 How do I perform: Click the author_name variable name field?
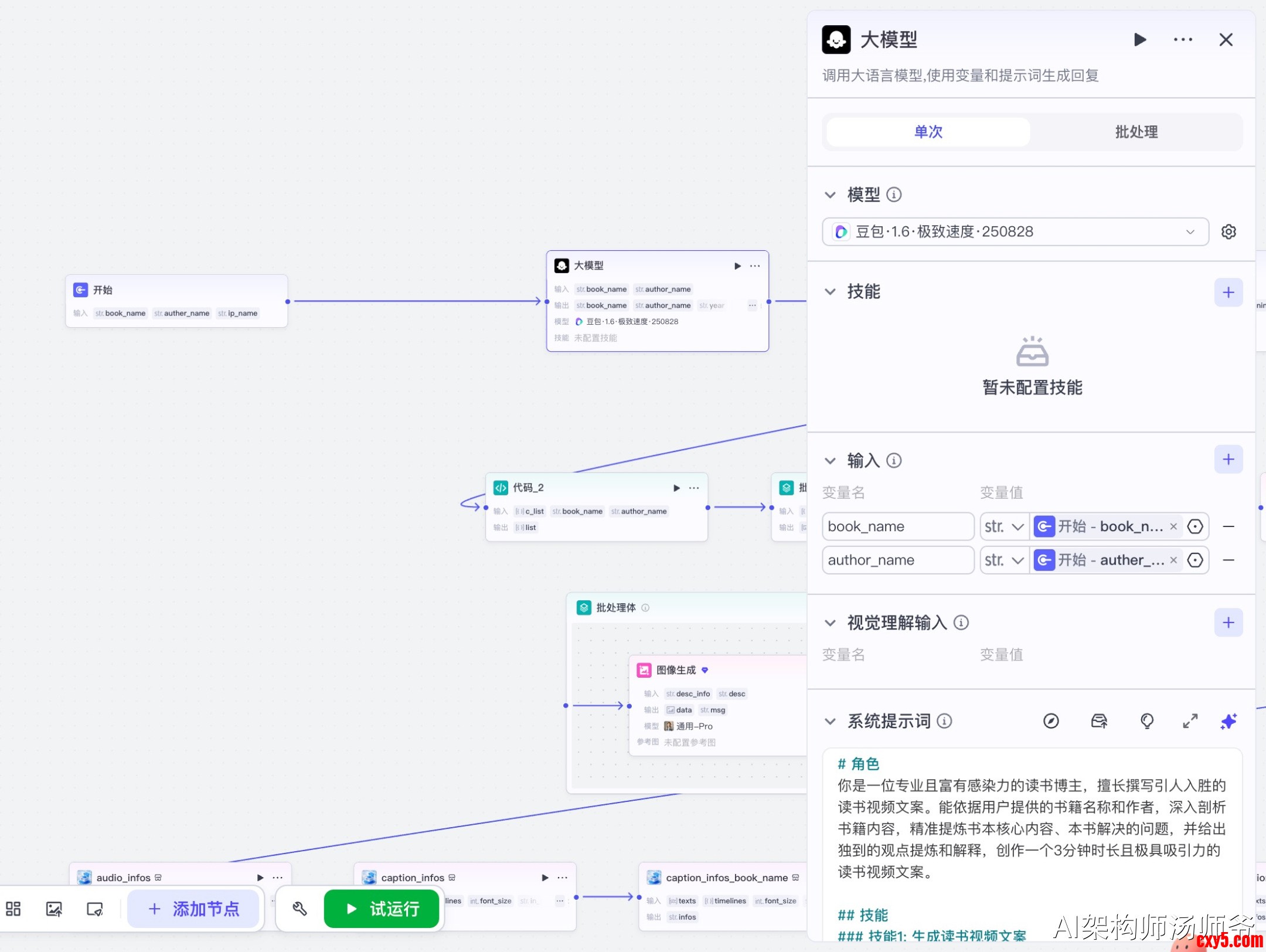click(x=897, y=560)
